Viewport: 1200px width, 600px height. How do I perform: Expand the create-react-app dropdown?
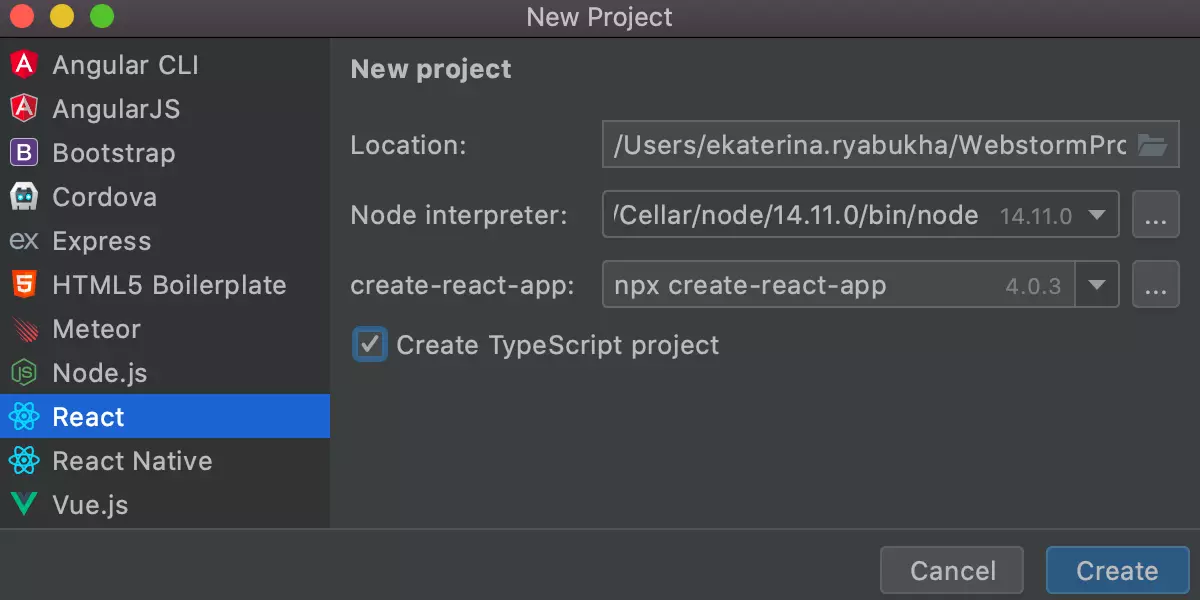1097,286
